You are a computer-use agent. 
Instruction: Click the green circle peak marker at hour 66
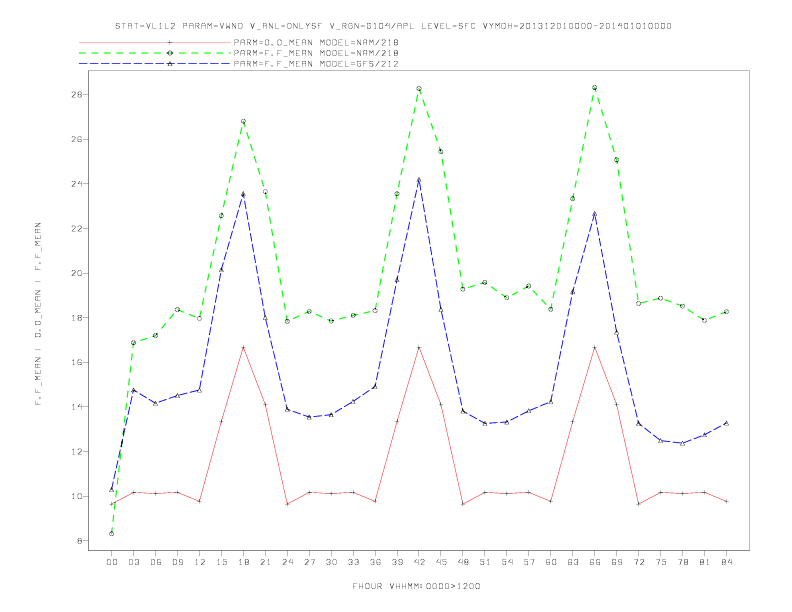coord(595,88)
